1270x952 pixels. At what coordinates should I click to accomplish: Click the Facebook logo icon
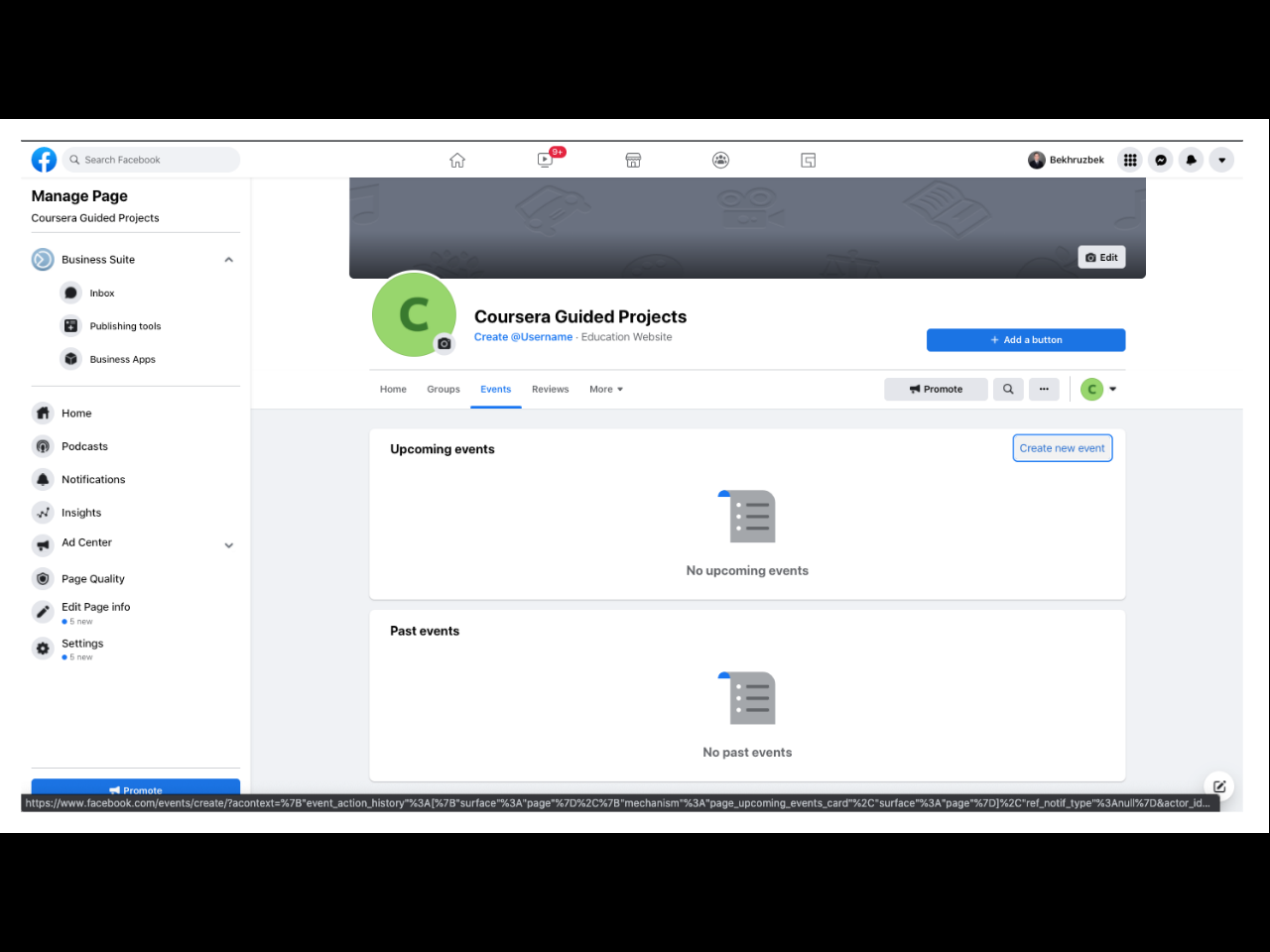[x=44, y=160]
